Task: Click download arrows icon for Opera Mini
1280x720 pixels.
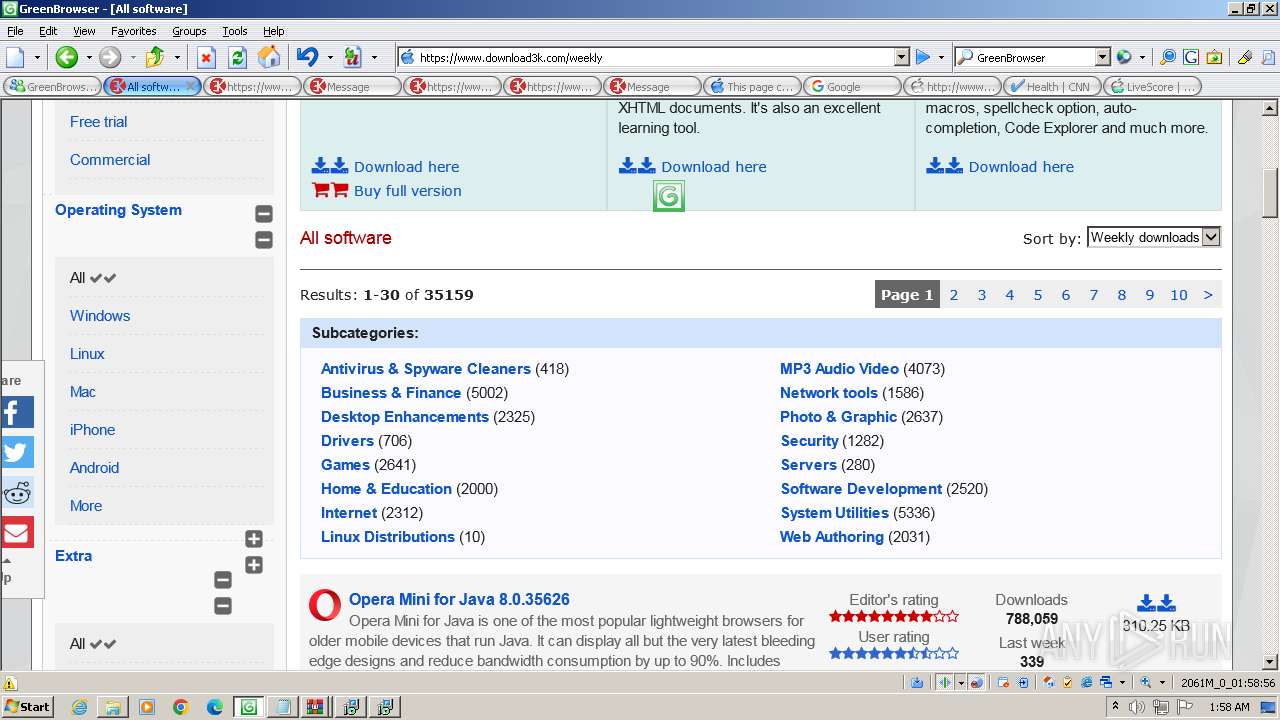Action: 1156,603
